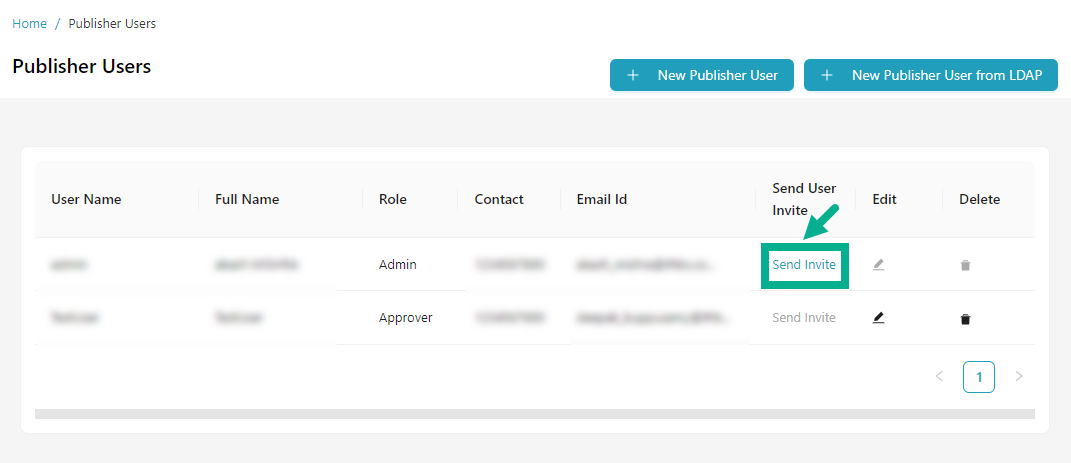Image resolution: width=1071 pixels, height=463 pixels.
Task: Send Invite to the Approver user
Action: coord(804,318)
